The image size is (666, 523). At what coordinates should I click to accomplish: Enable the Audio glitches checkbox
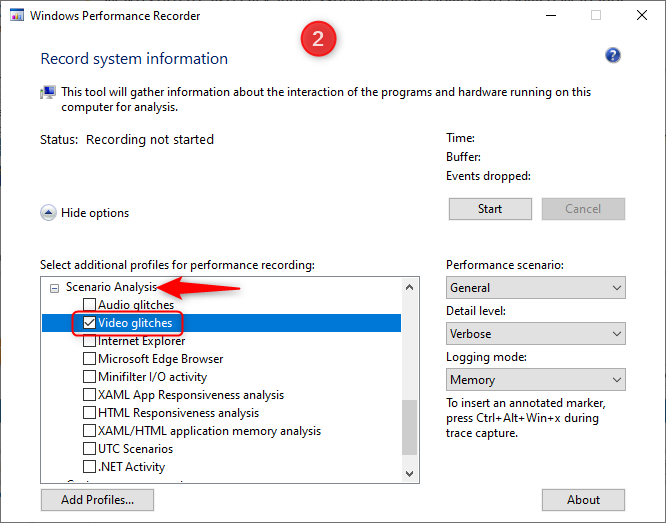tap(90, 305)
